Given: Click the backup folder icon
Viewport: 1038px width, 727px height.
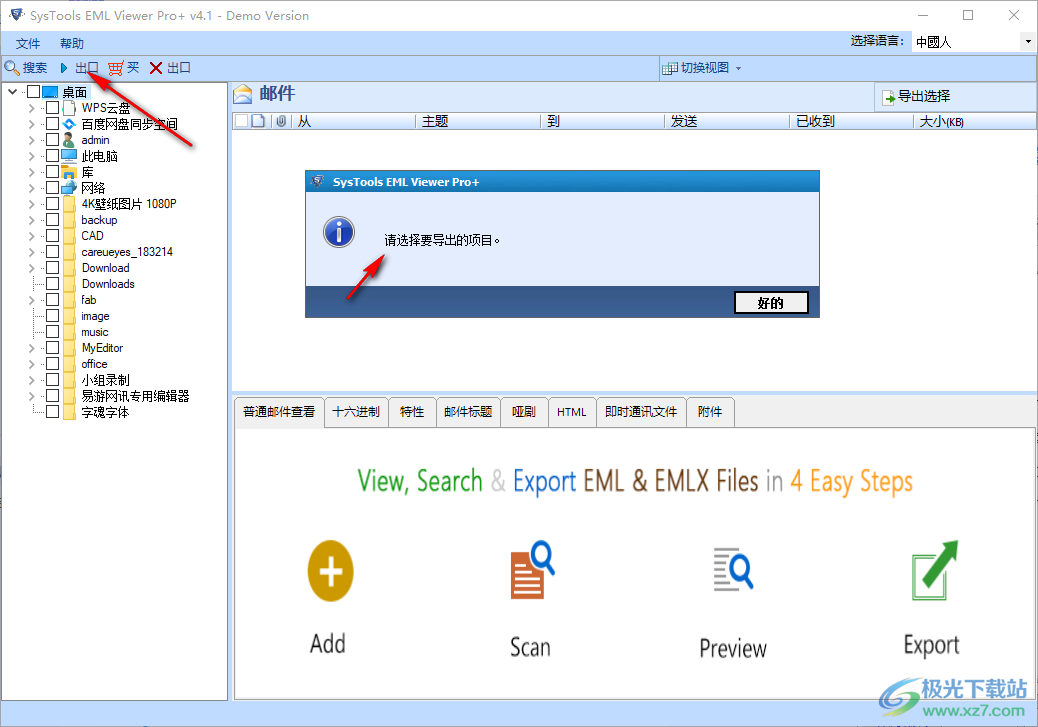Looking at the screenshot, I should [x=70, y=220].
